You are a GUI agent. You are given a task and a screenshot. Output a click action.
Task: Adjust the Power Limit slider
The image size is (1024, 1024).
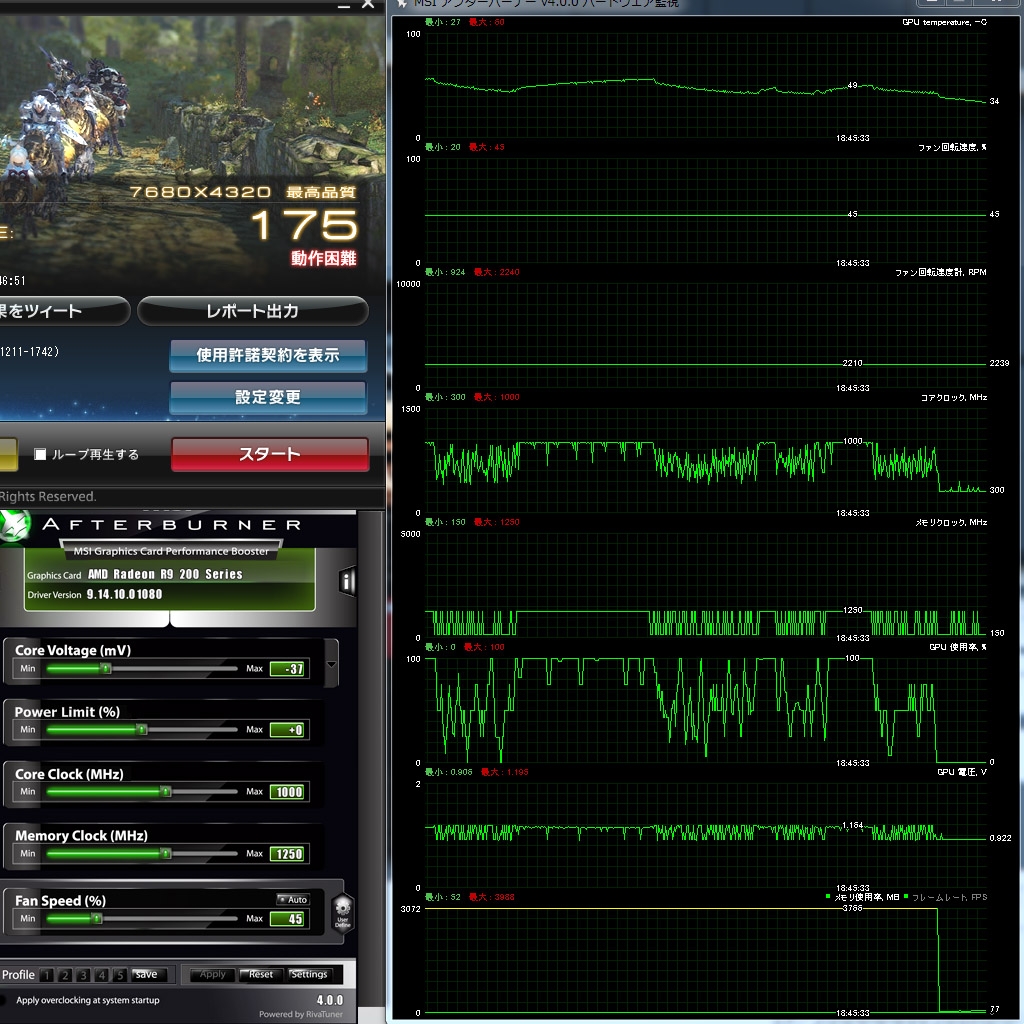coord(142,729)
